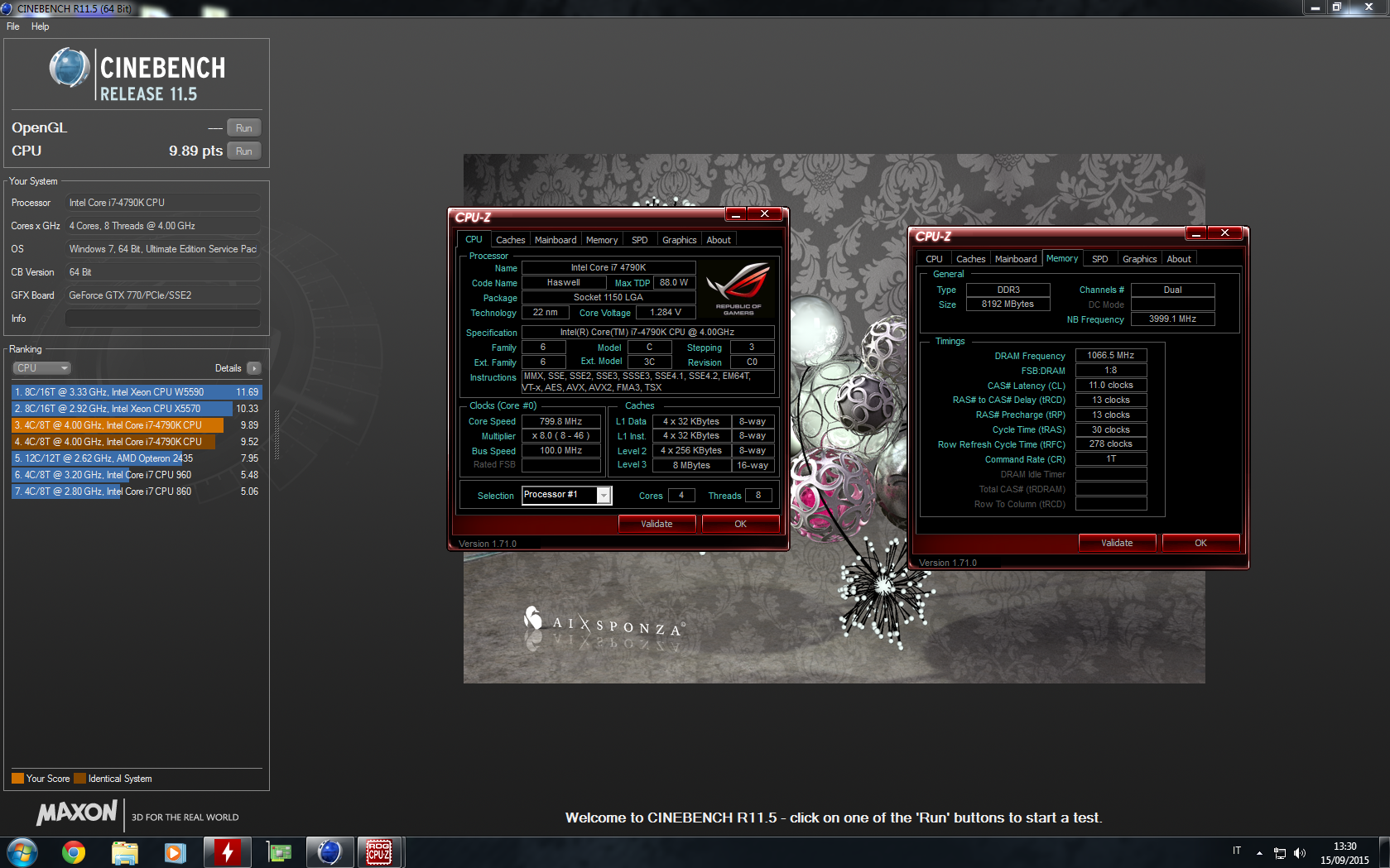
Task: Click the Core Speed 799.8 MHz value
Action: click(561, 421)
